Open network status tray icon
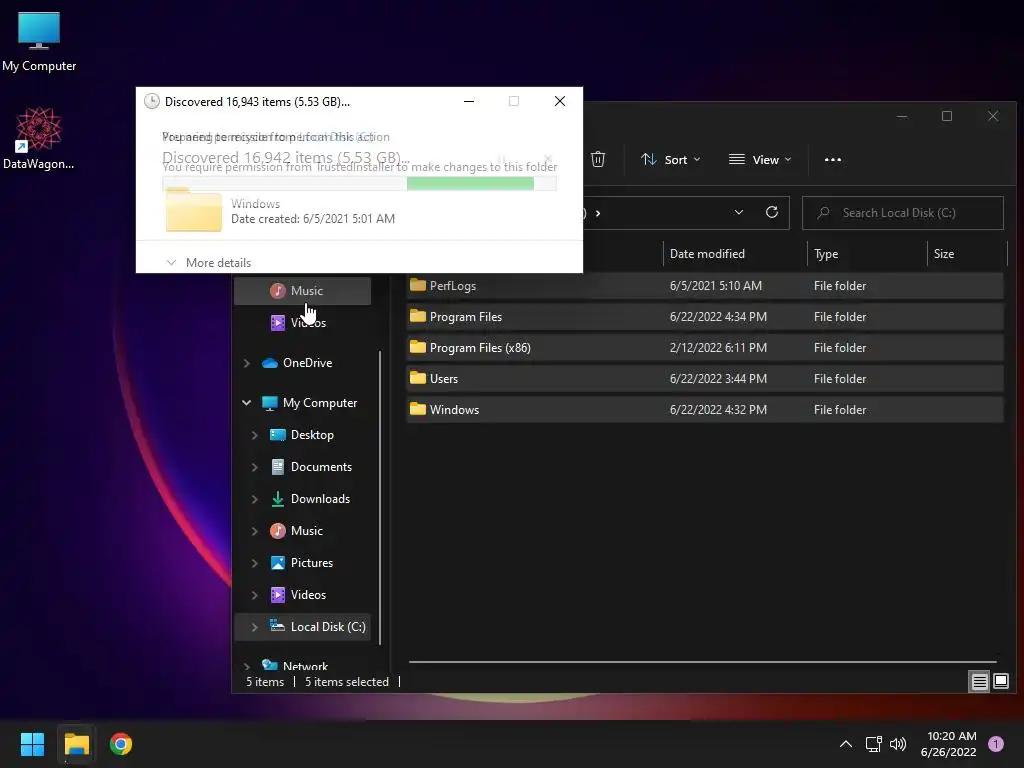This screenshot has width=1024, height=768. click(874, 744)
